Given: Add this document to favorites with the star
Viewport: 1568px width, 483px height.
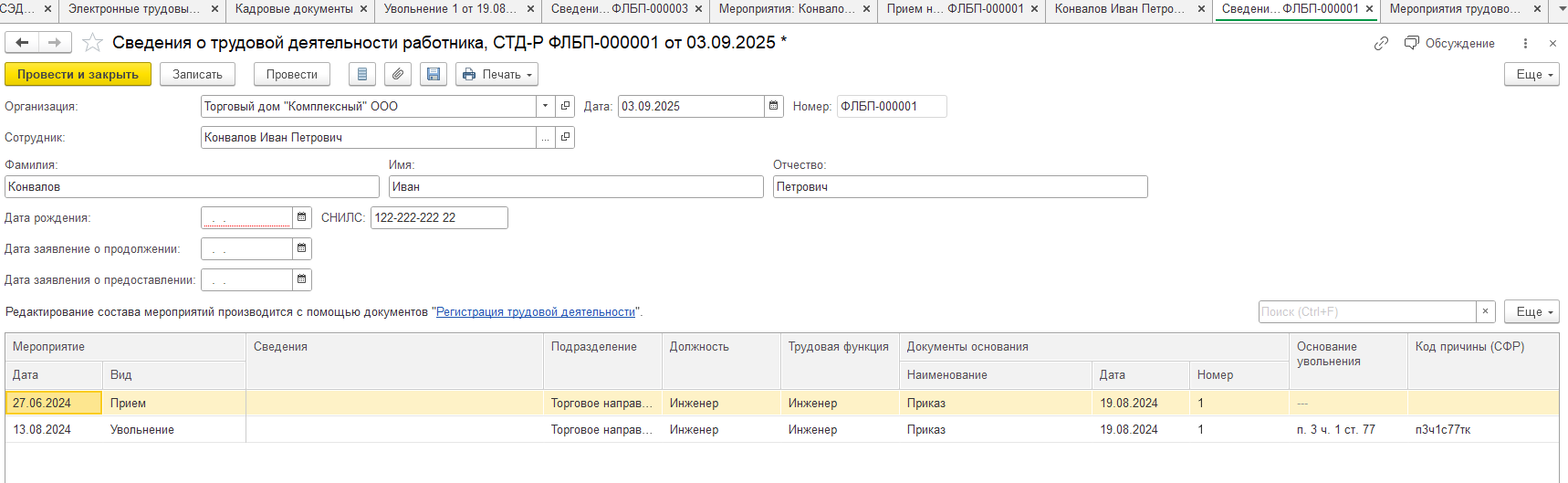Looking at the screenshot, I should coord(92,43).
